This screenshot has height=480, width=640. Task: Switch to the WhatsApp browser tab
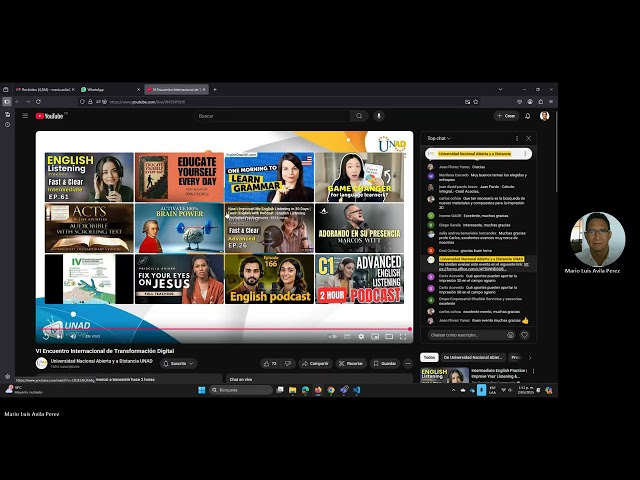click(x=110, y=89)
